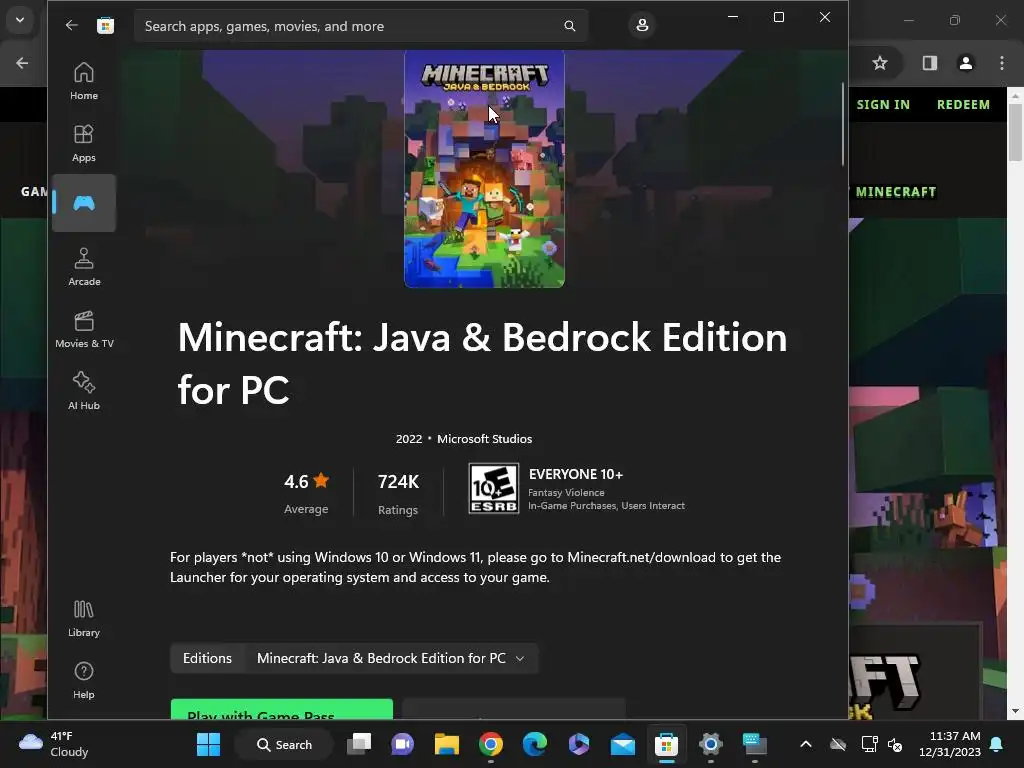This screenshot has width=1024, height=768.
Task: Click the taskbar Search box
Action: click(284, 744)
